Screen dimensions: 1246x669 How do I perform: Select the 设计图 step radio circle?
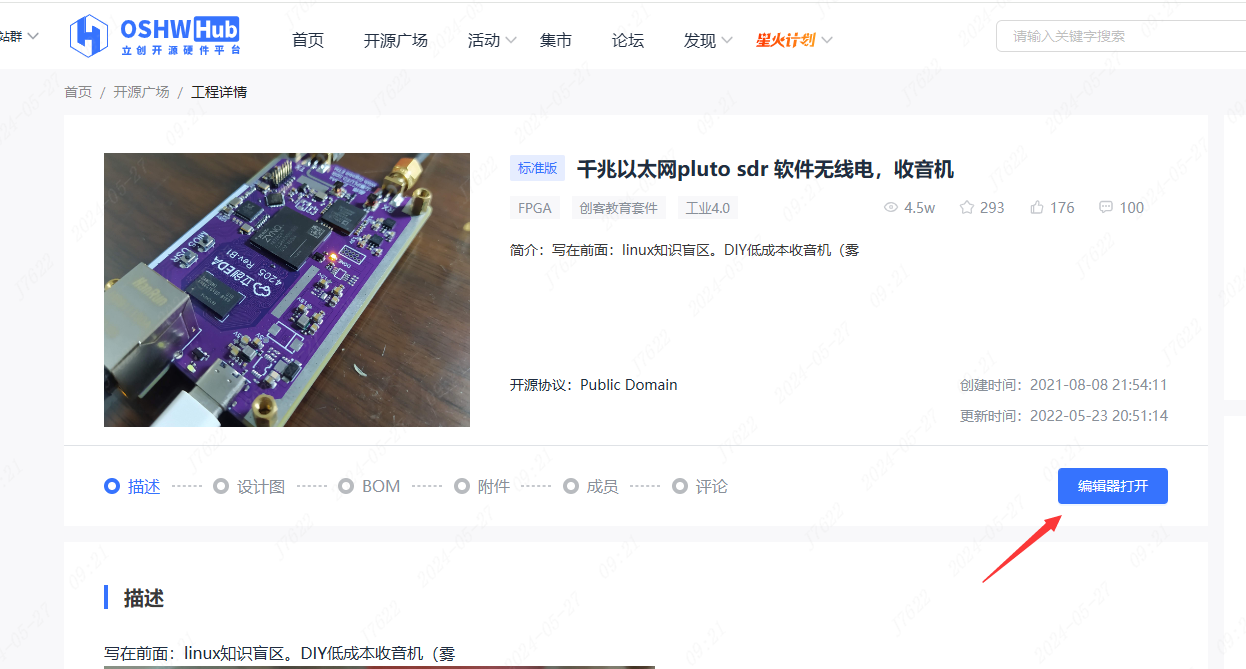point(221,487)
